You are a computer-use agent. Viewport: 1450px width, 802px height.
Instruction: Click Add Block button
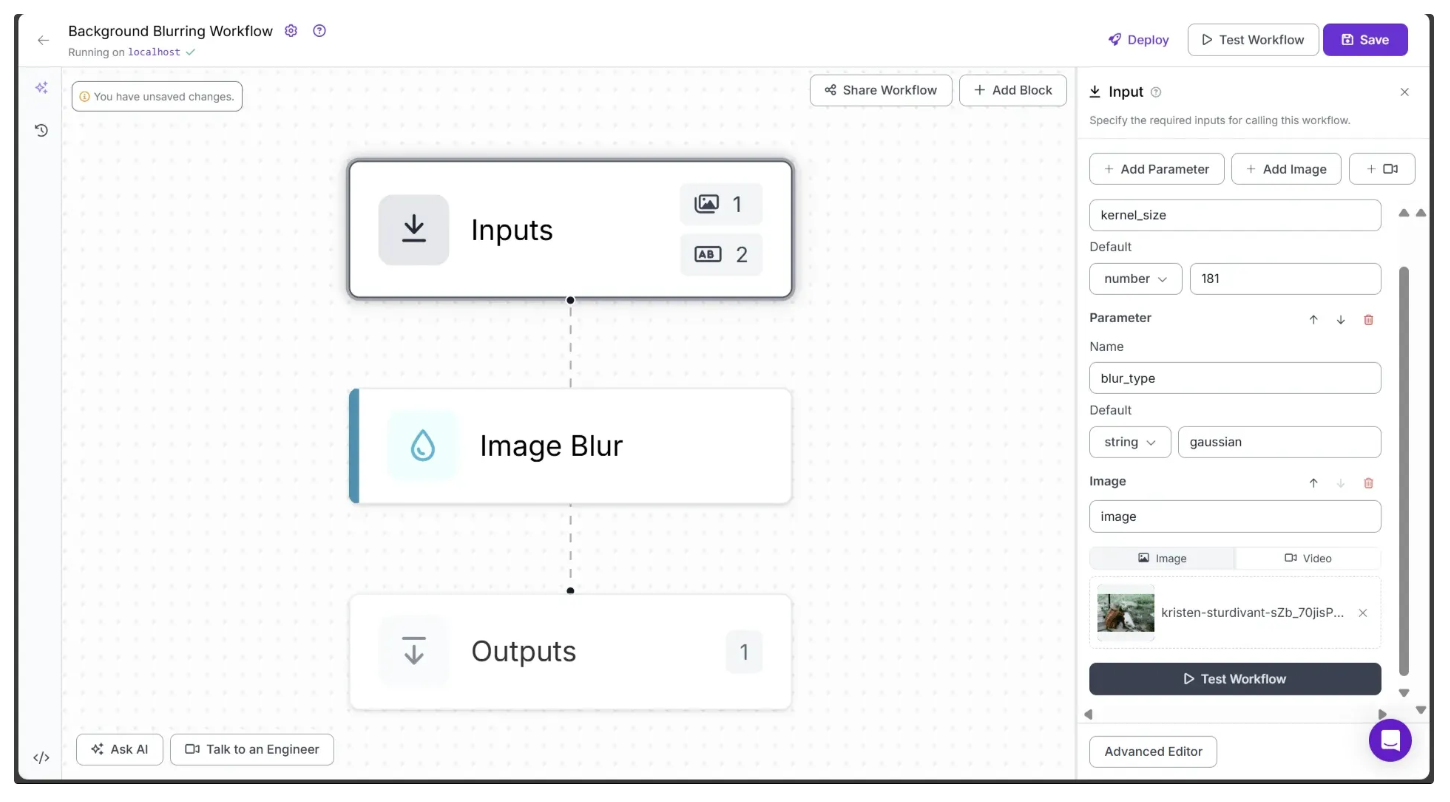coord(1013,90)
